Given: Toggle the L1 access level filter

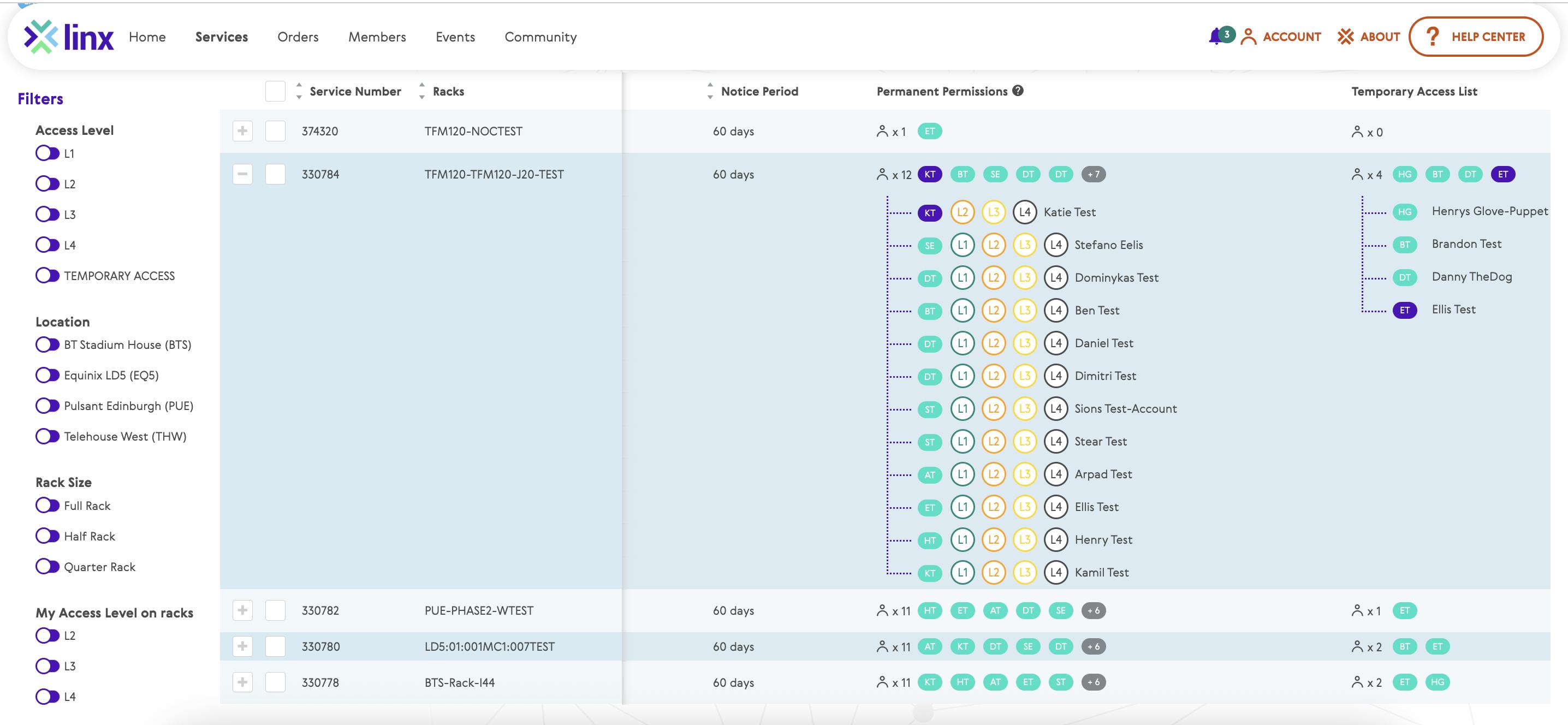Looking at the screenshot, I should [x=47, y=153].
